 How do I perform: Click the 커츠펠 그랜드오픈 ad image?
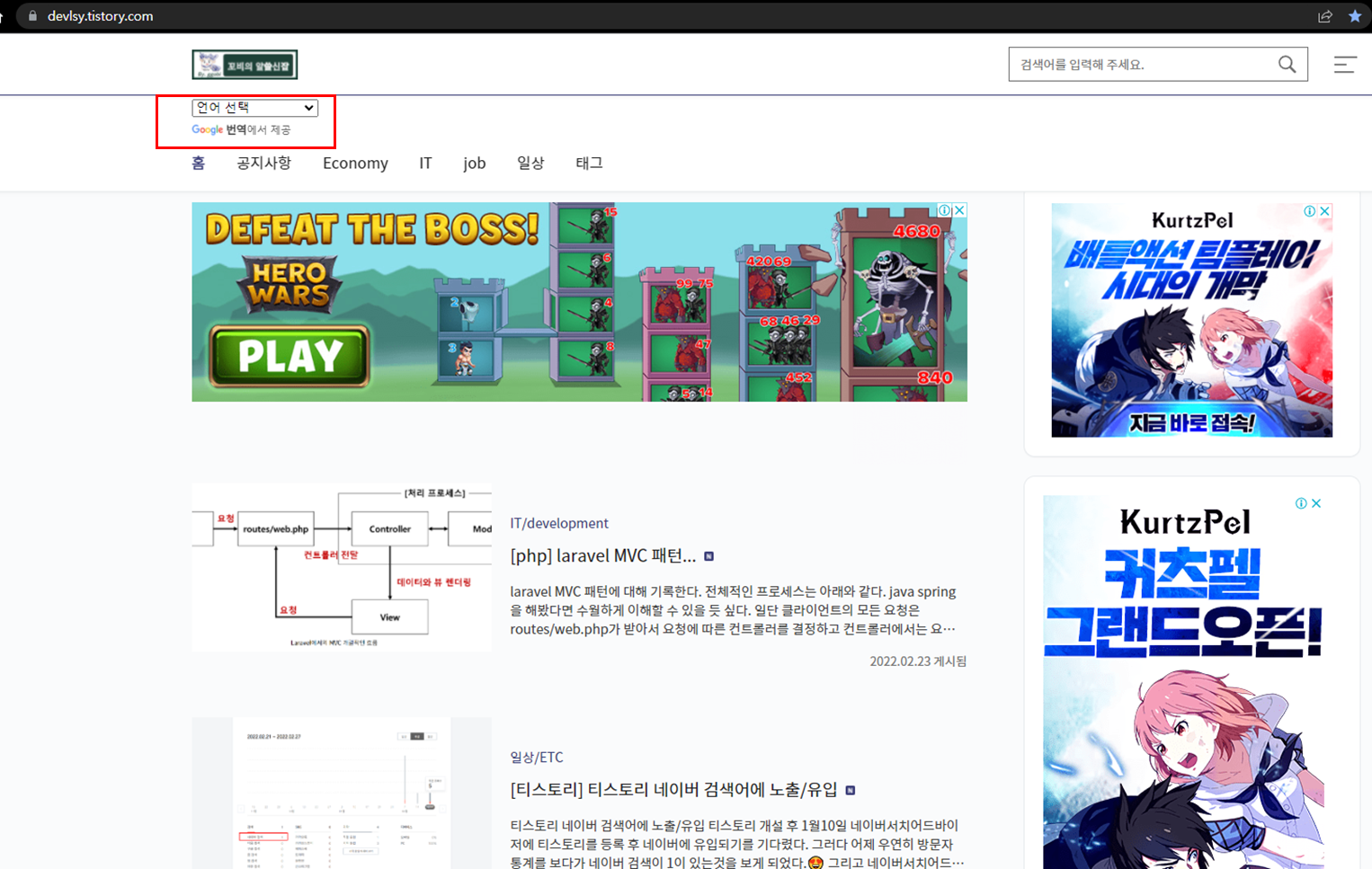(x=1183, y=682)
